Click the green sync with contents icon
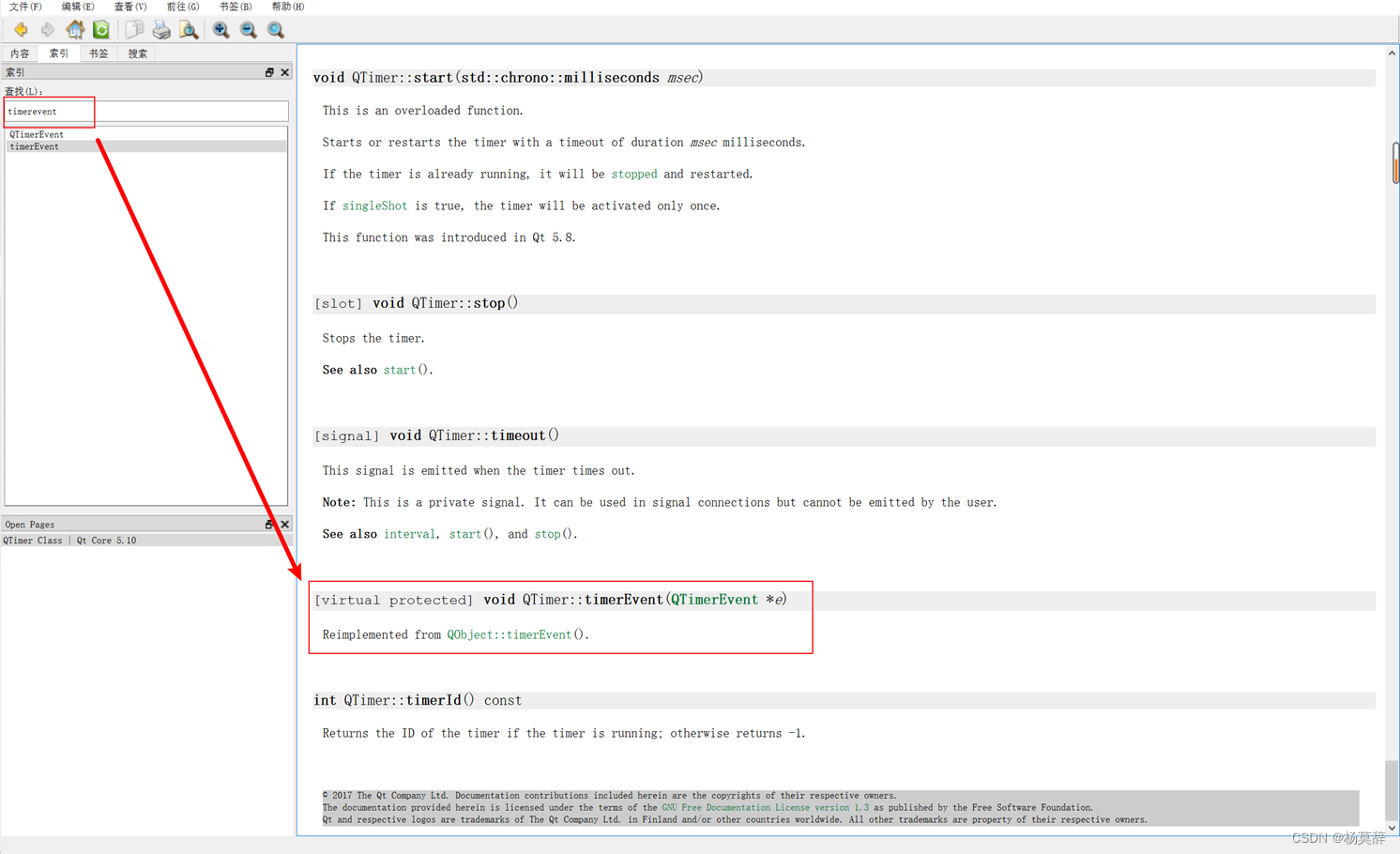Image resolution: width=1400 pixels, height=854 pixels. pos(101,30)
